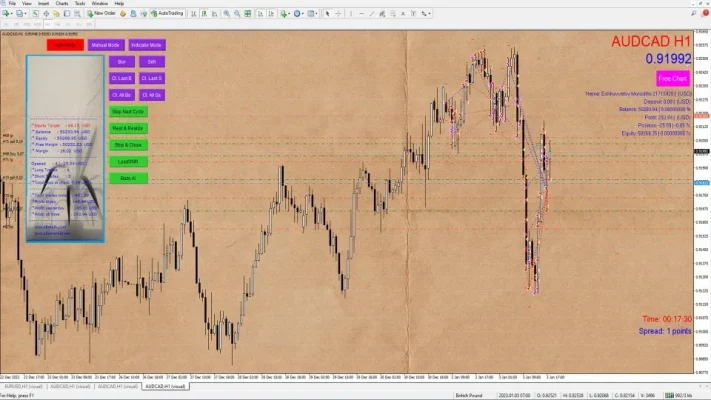Click the AUDCAD H1 chart title
The height and width of the screenshot is (400, 711).
coord(651,41)
